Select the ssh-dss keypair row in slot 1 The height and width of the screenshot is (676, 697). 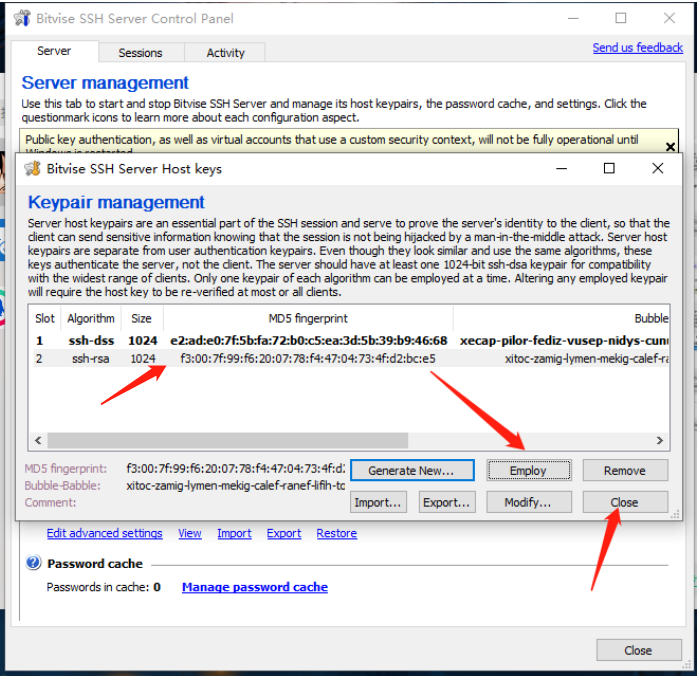pos(349,340)
